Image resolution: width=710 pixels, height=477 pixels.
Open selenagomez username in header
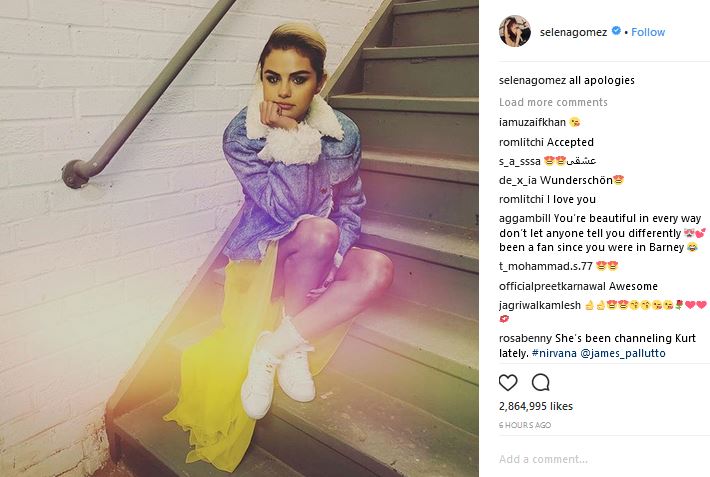(x=573, y=32)
